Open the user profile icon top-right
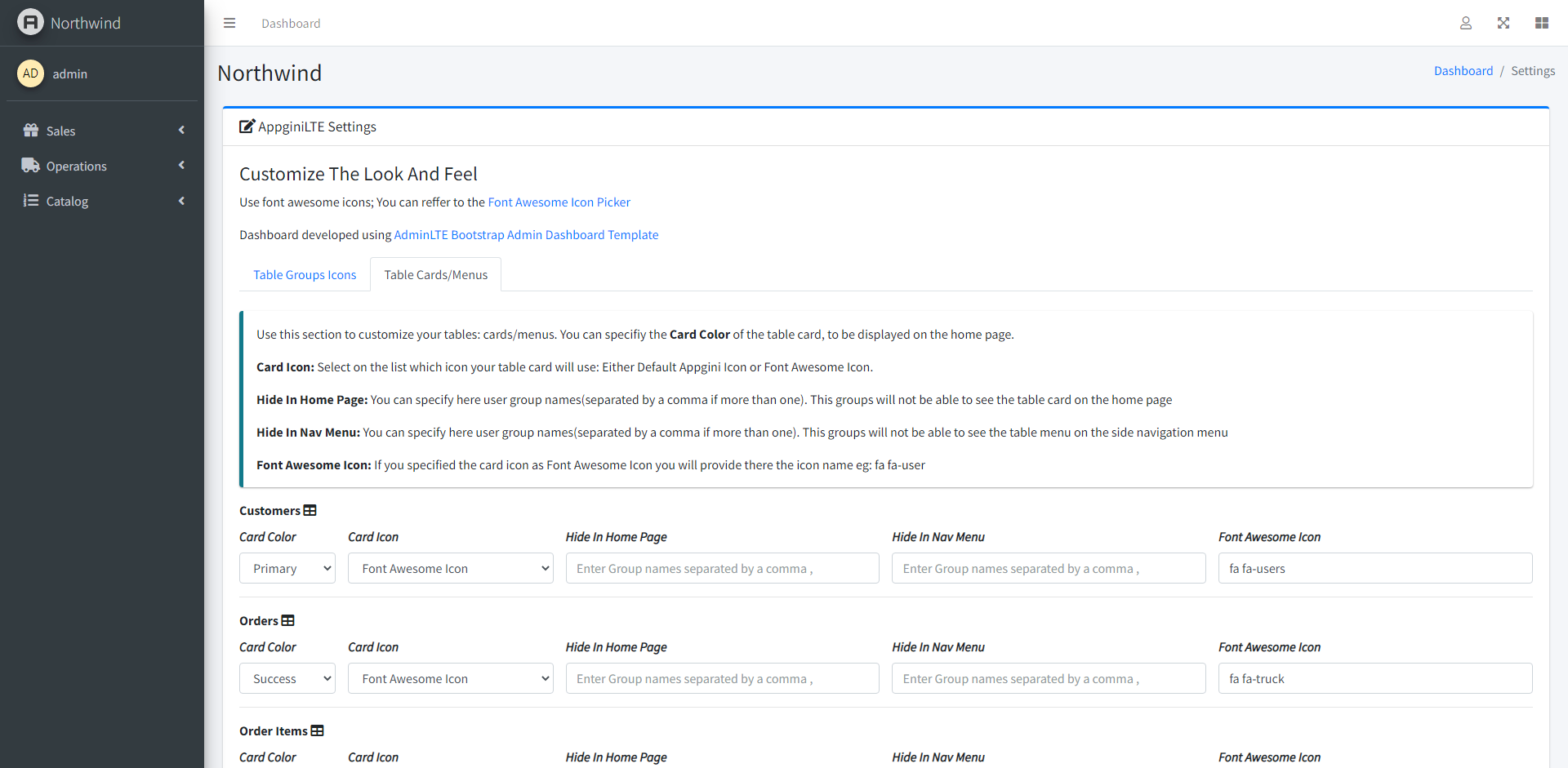 [1466, 23]
